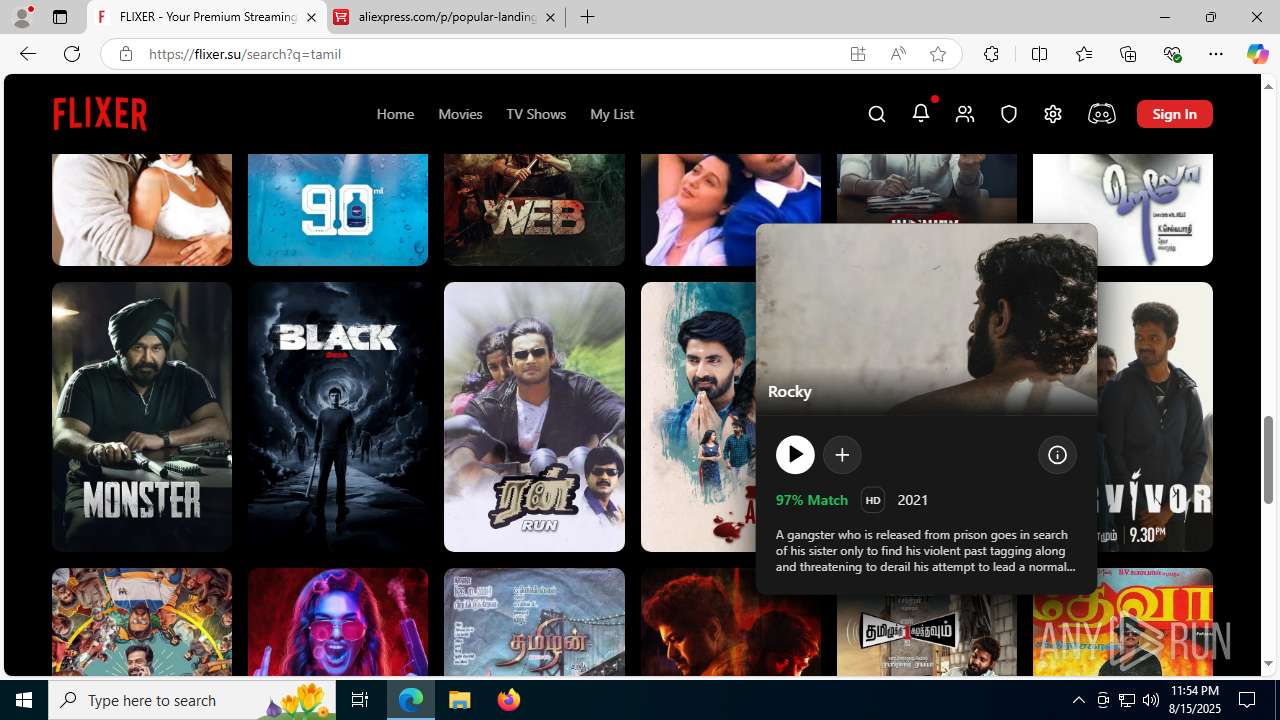Play the Rocky movie

pyautogui.click(x=795, y=455)
